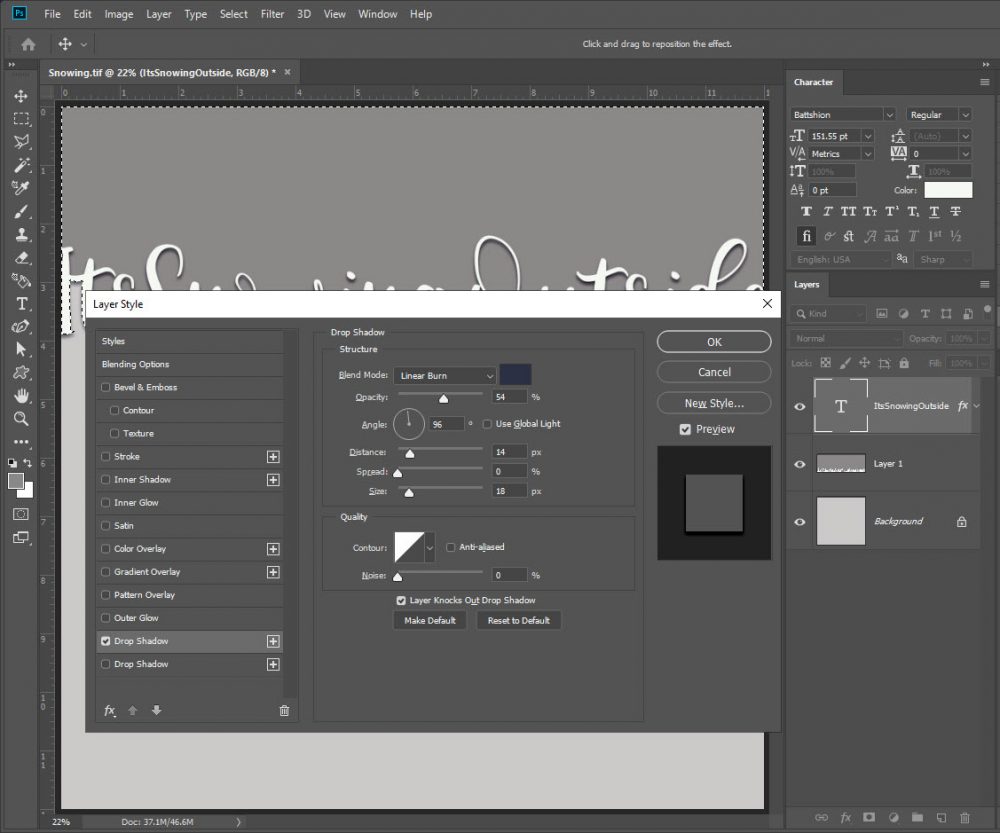Delete effect using Layer Style trash icon
Screen dimensions: 1000x833
(284, 710)
